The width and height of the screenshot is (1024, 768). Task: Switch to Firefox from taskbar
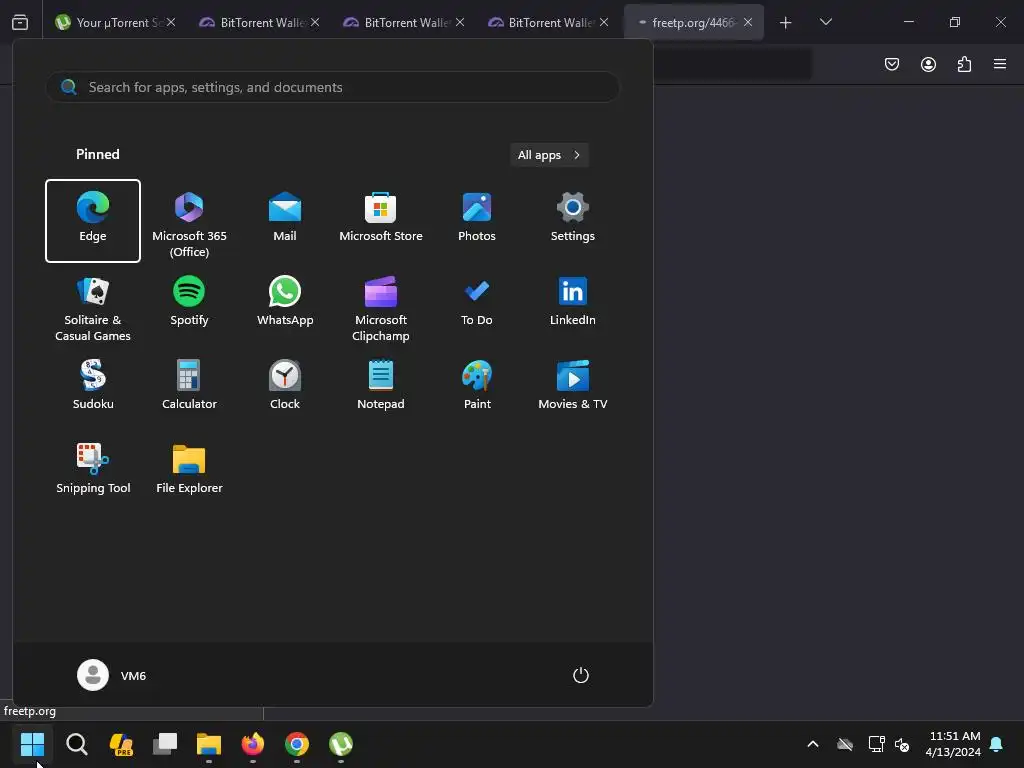(253, 744)
